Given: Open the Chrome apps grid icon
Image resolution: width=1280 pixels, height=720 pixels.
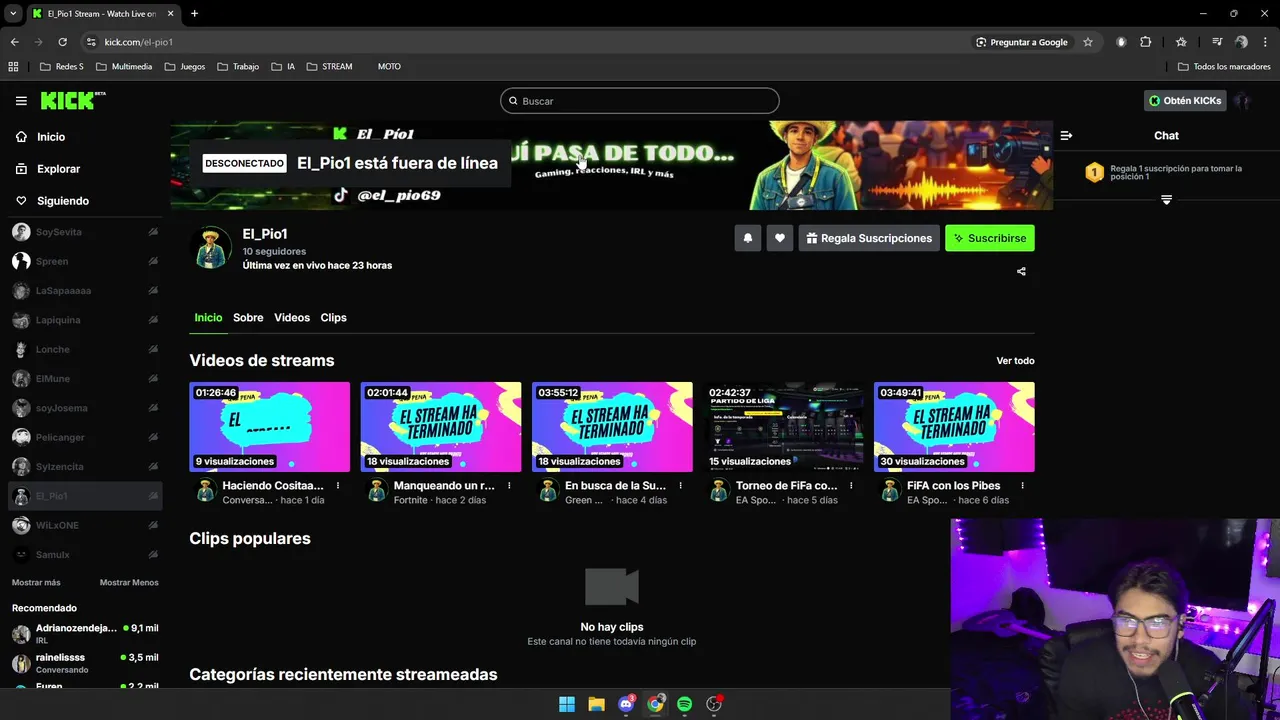Looking at the screenshot, I should click(13, 66).
